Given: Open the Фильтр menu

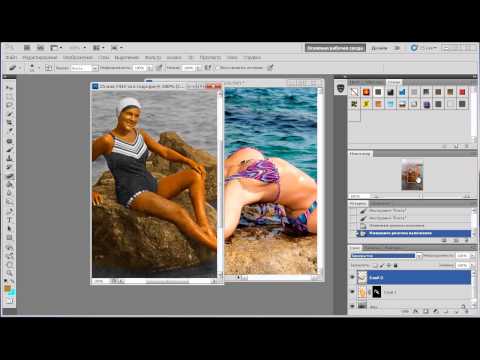Looking at the screenshot, I should coord(153,57).
